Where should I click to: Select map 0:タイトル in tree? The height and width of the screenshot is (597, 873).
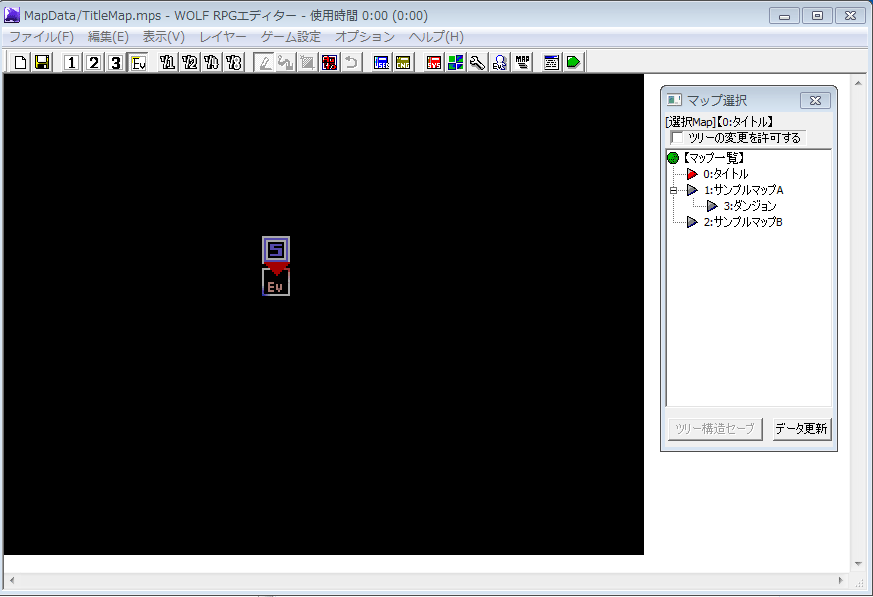(725, 174)
